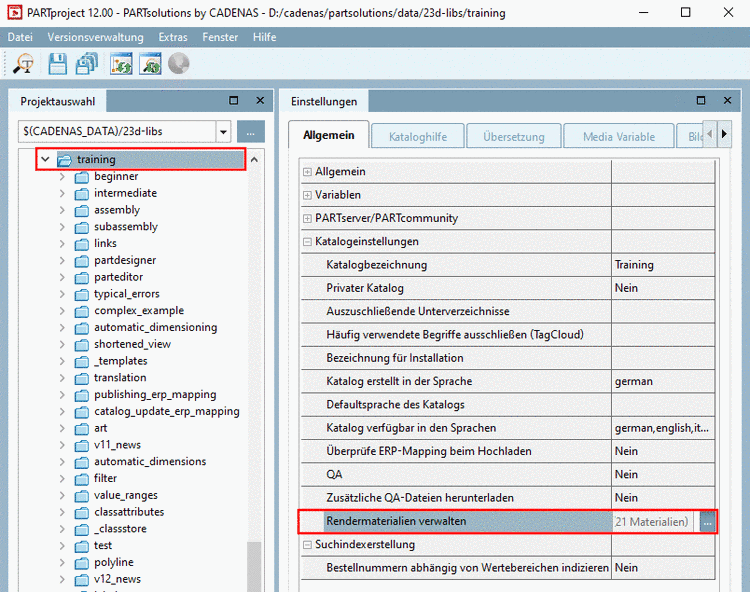Click the save all icon
Image resolution: width=750 pixels, height=592 pixels.
87,64
